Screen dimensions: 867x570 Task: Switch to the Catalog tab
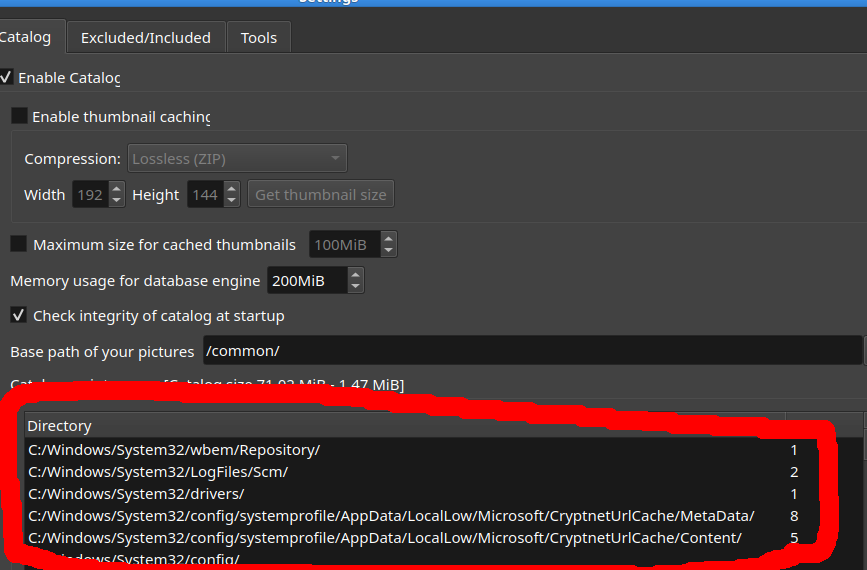point(32,36)
